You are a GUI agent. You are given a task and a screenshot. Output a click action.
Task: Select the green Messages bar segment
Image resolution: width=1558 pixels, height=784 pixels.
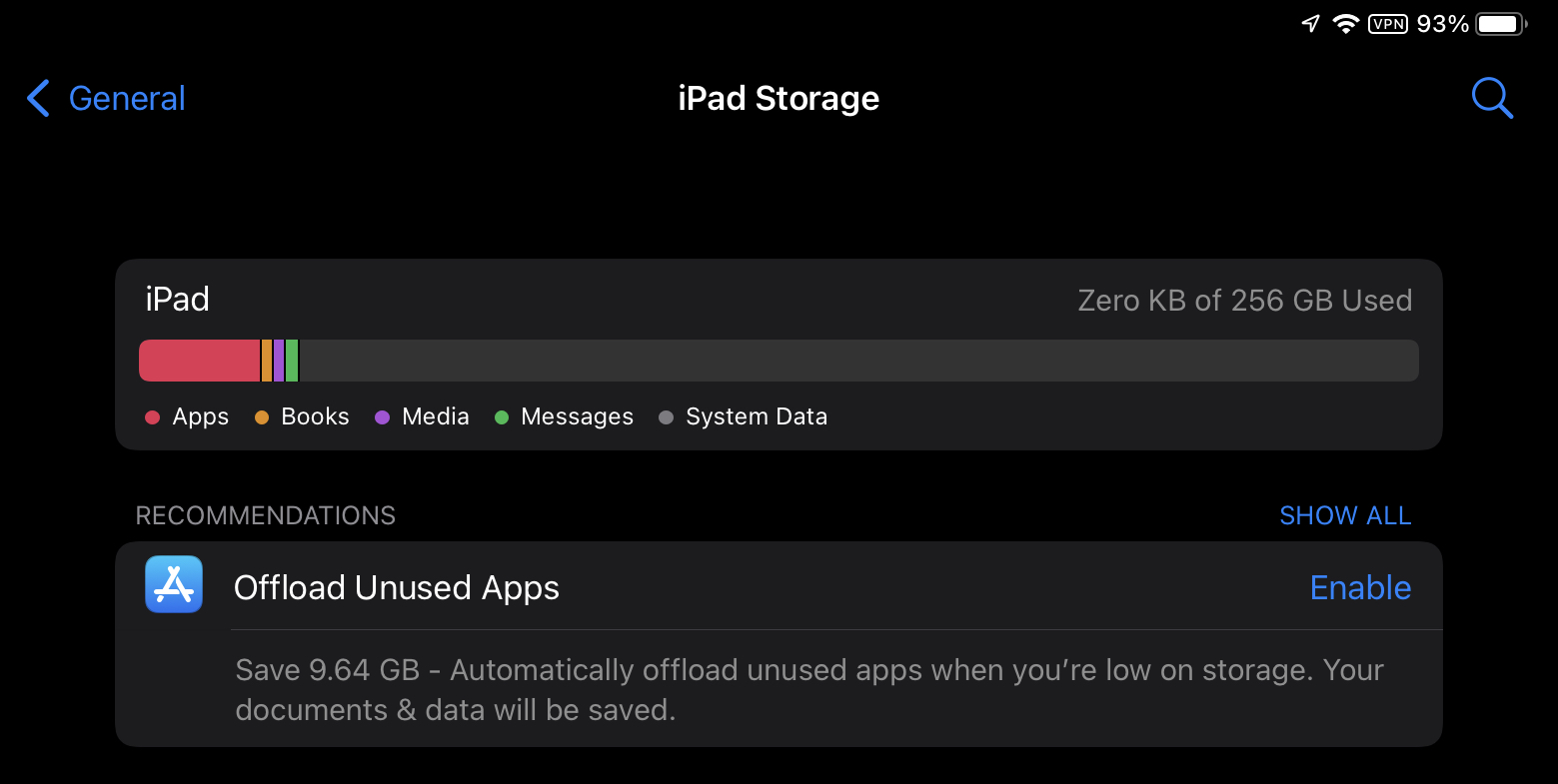point(292,361)
